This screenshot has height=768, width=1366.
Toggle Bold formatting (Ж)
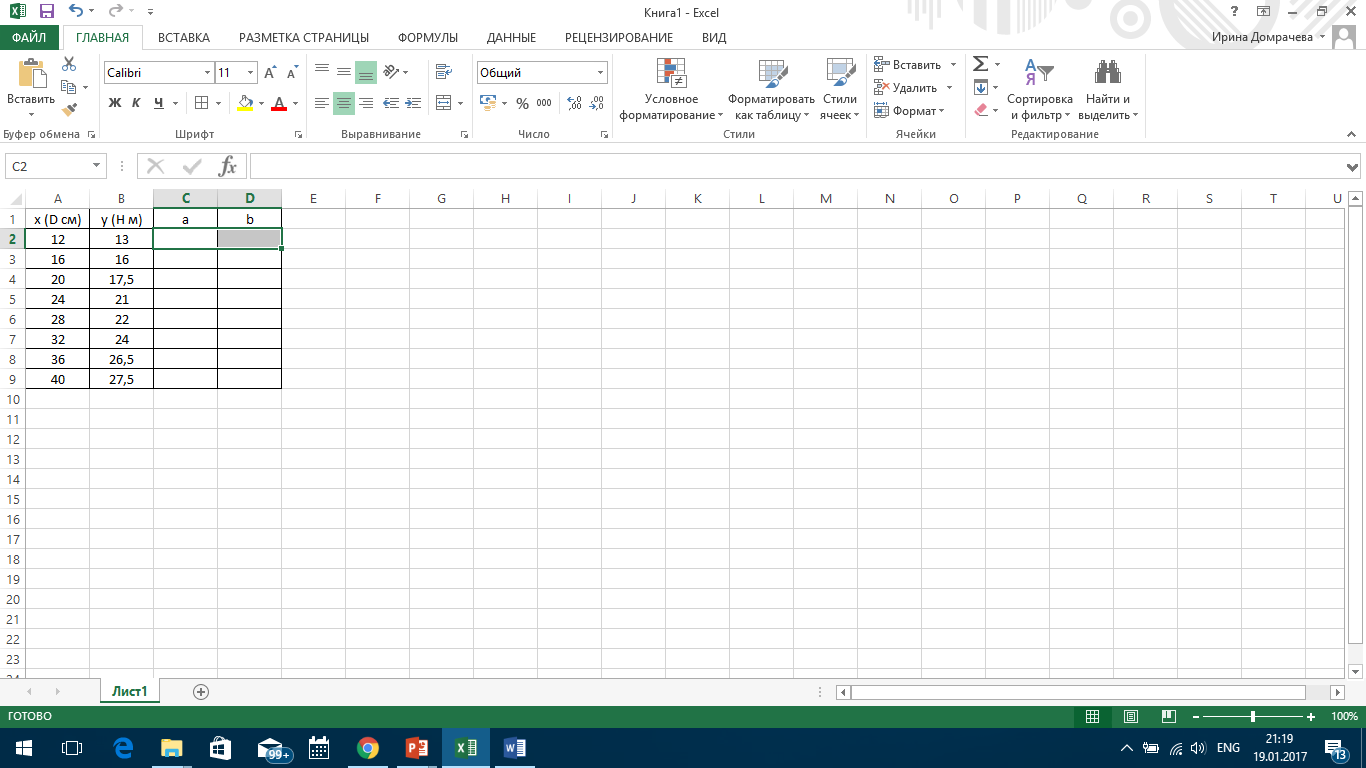pos(114,103)
